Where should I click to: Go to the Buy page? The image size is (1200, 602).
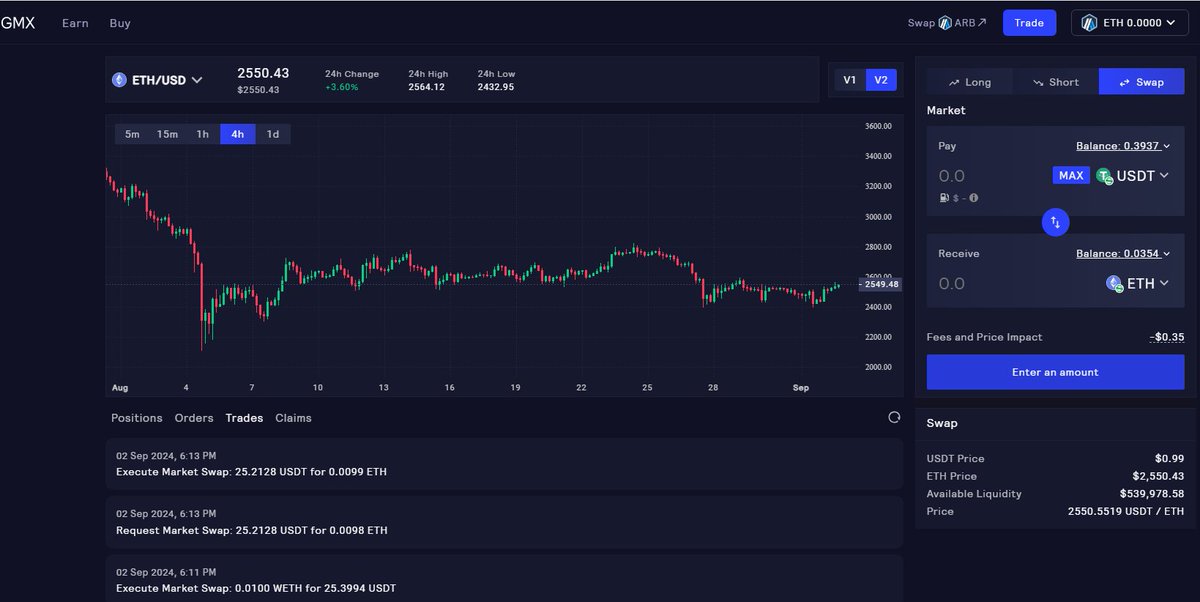click(120, 23)
